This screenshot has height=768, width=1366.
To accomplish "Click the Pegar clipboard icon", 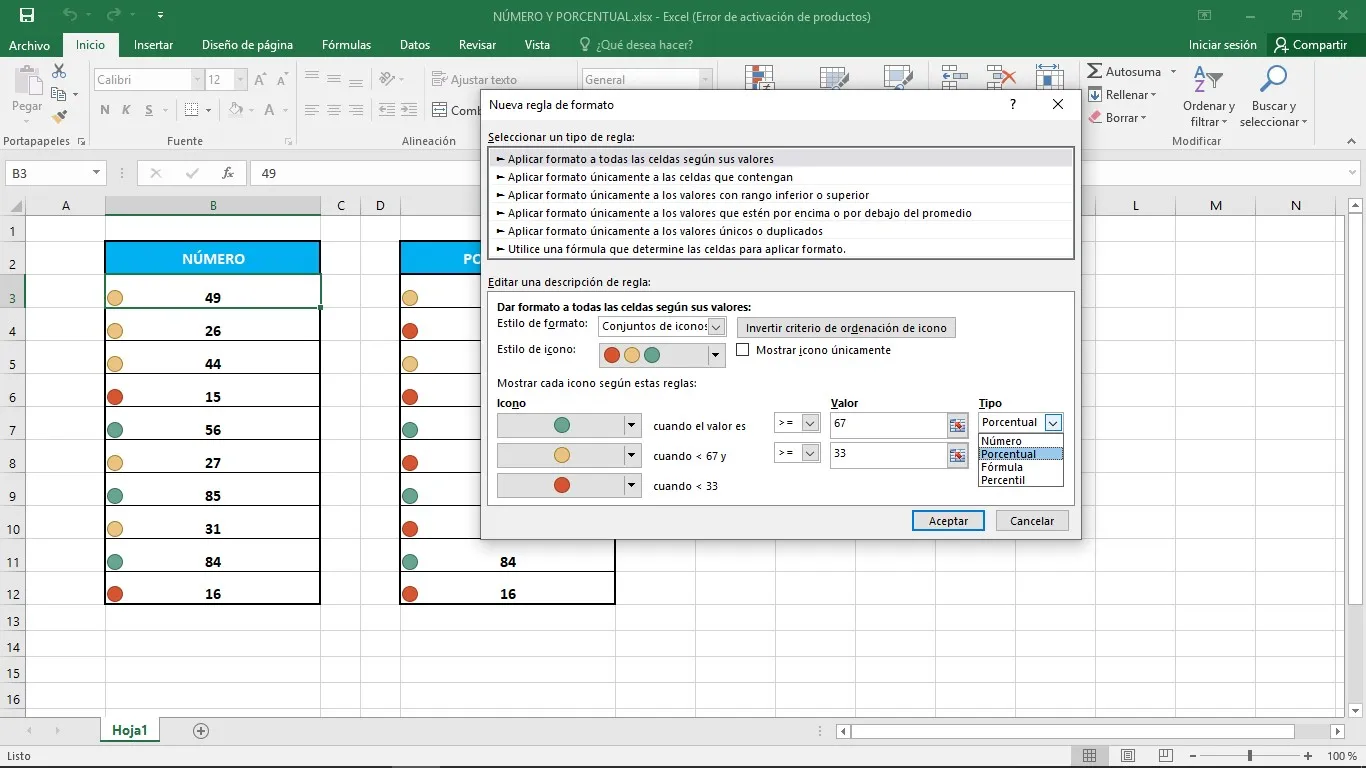I will (x=27, y=82).
